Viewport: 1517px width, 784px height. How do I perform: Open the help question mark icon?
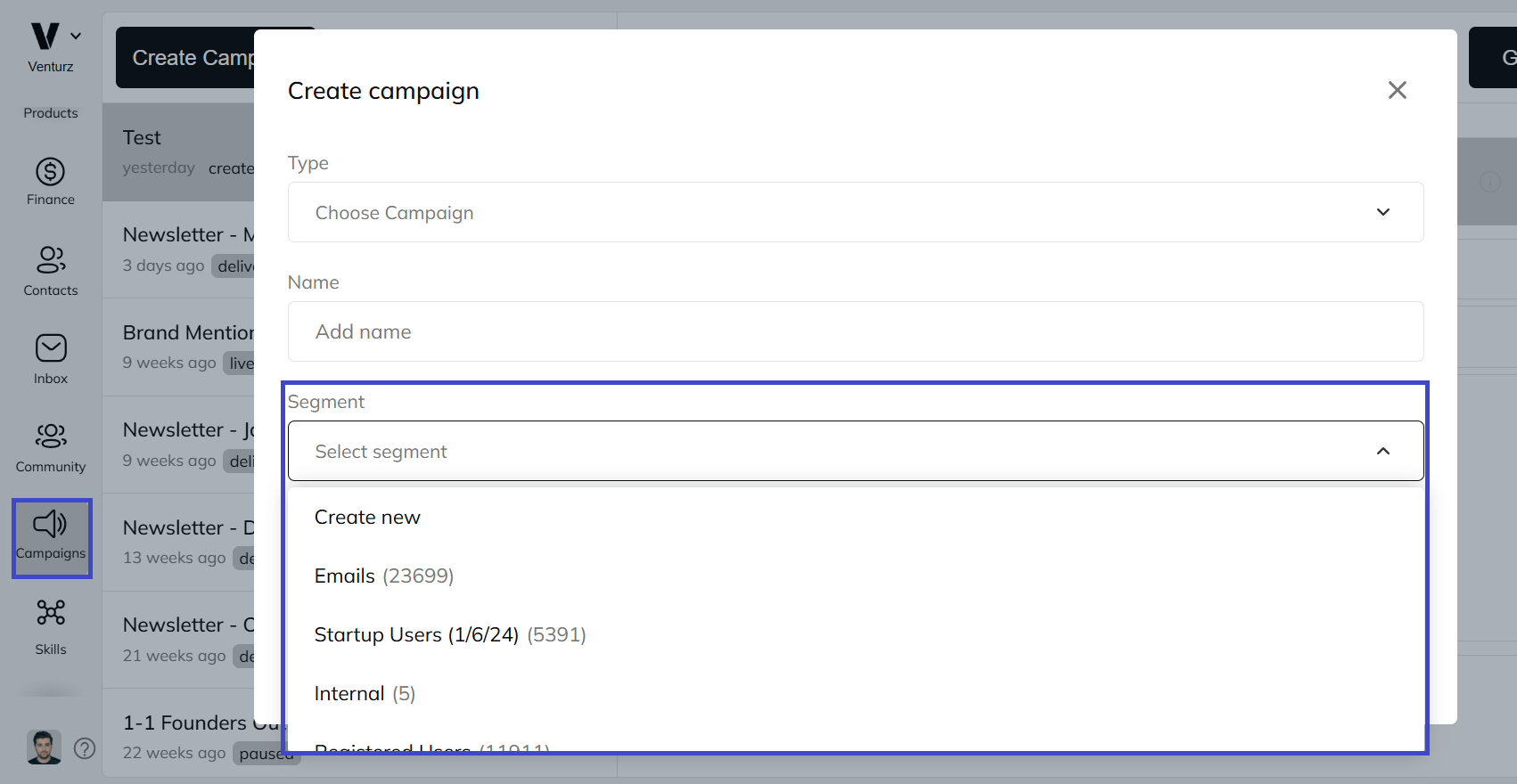coord(85,748)
